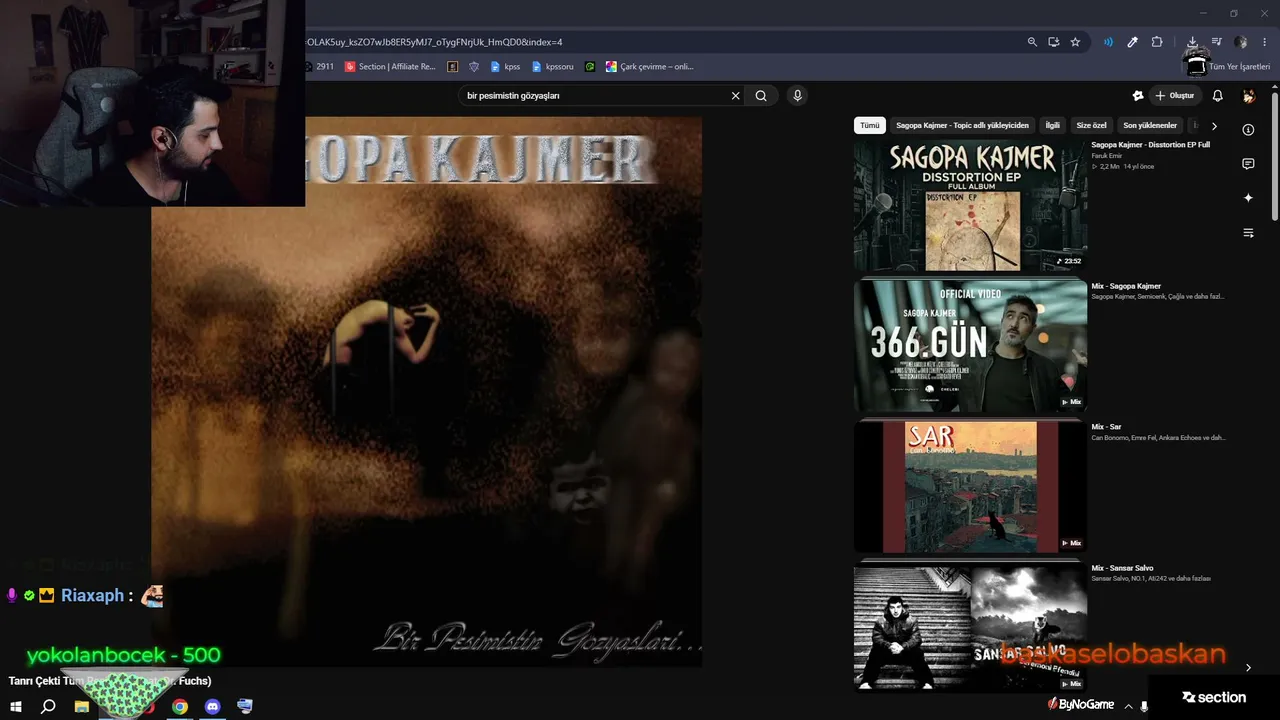This screenshot has width=1280, height=720.
Task: Open Windows taskbar search
Action: pos(48,706)
